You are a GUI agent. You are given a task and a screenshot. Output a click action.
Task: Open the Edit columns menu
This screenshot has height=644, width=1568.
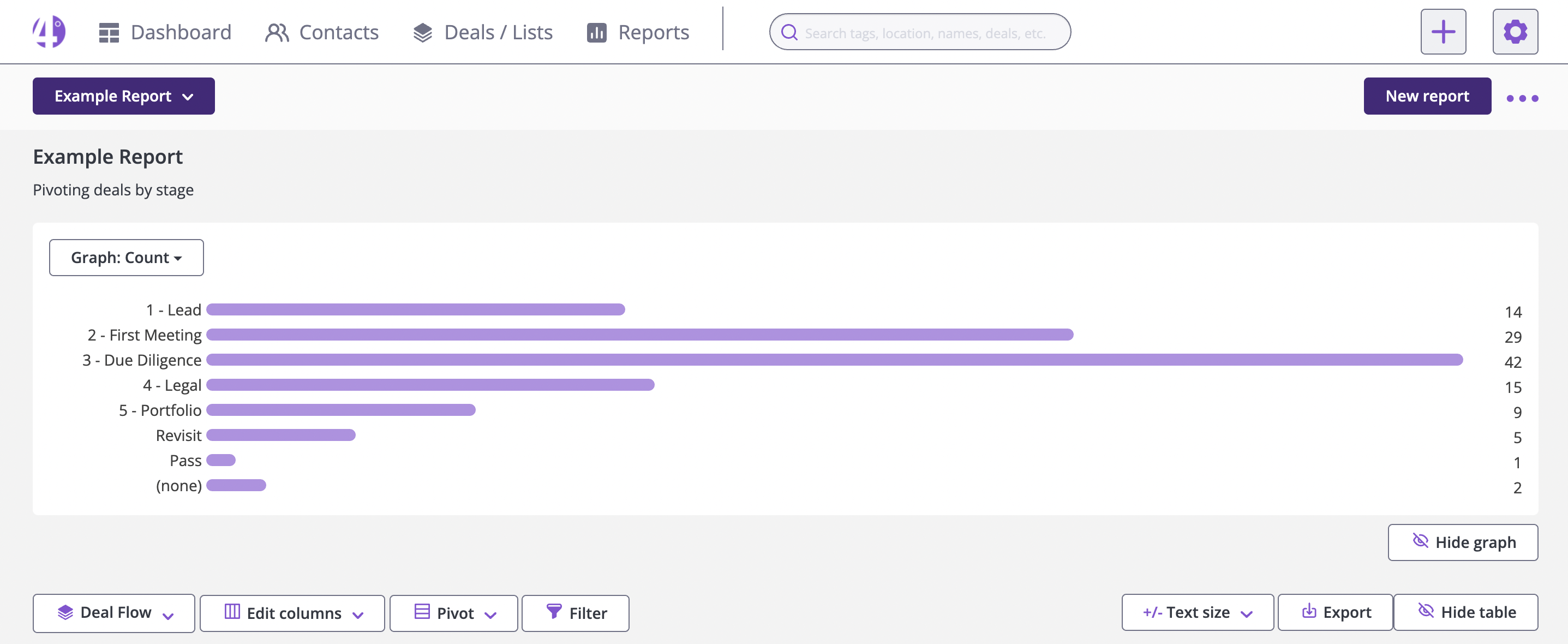[x=292, y=613]
